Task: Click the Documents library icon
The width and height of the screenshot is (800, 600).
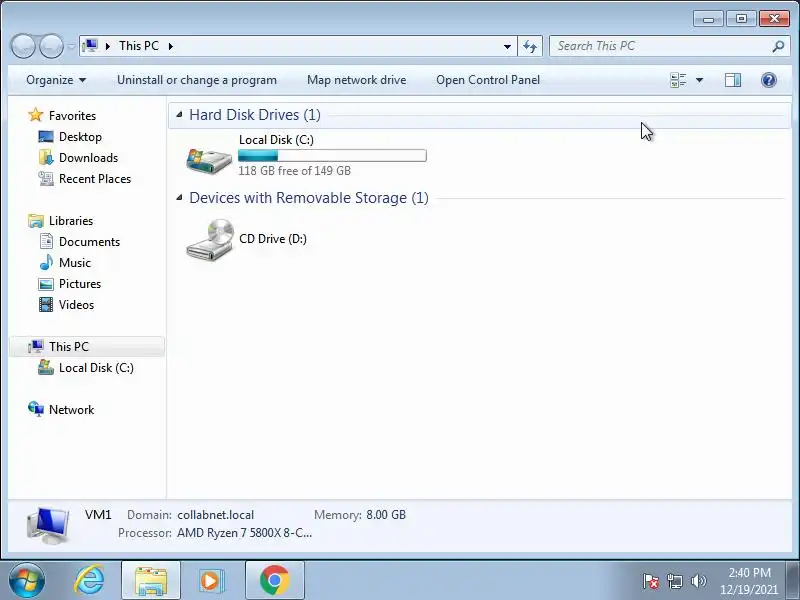Action: (46, 241)
